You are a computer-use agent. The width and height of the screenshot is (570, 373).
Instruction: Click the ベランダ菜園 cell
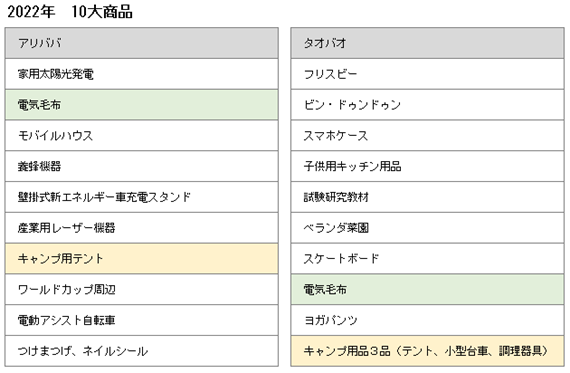(x=427, y=228)
